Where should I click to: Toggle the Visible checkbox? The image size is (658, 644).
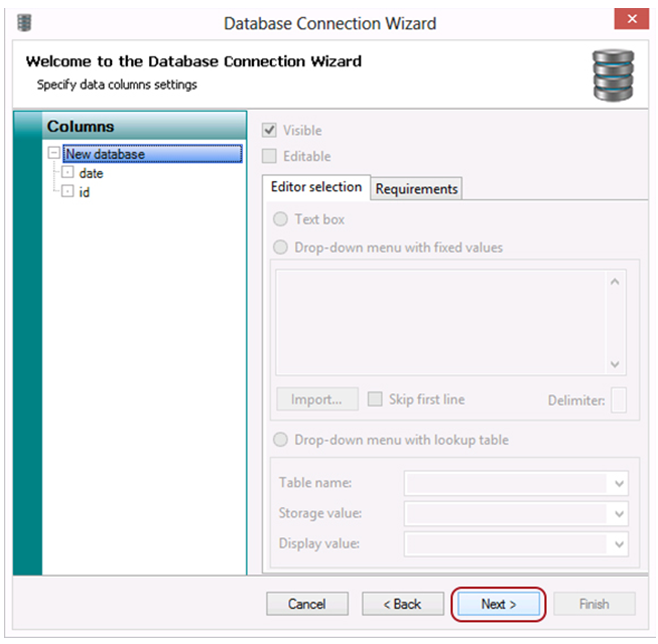click(x=269, y=130)
